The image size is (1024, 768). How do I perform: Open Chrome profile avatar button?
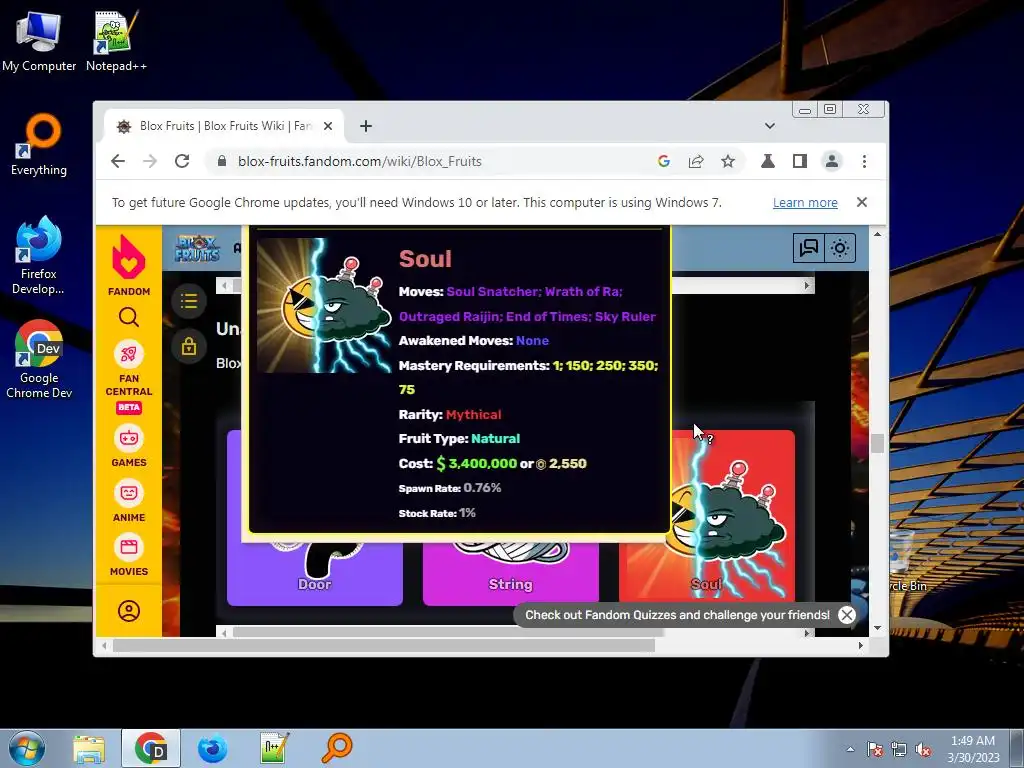[x=831, y=161]
